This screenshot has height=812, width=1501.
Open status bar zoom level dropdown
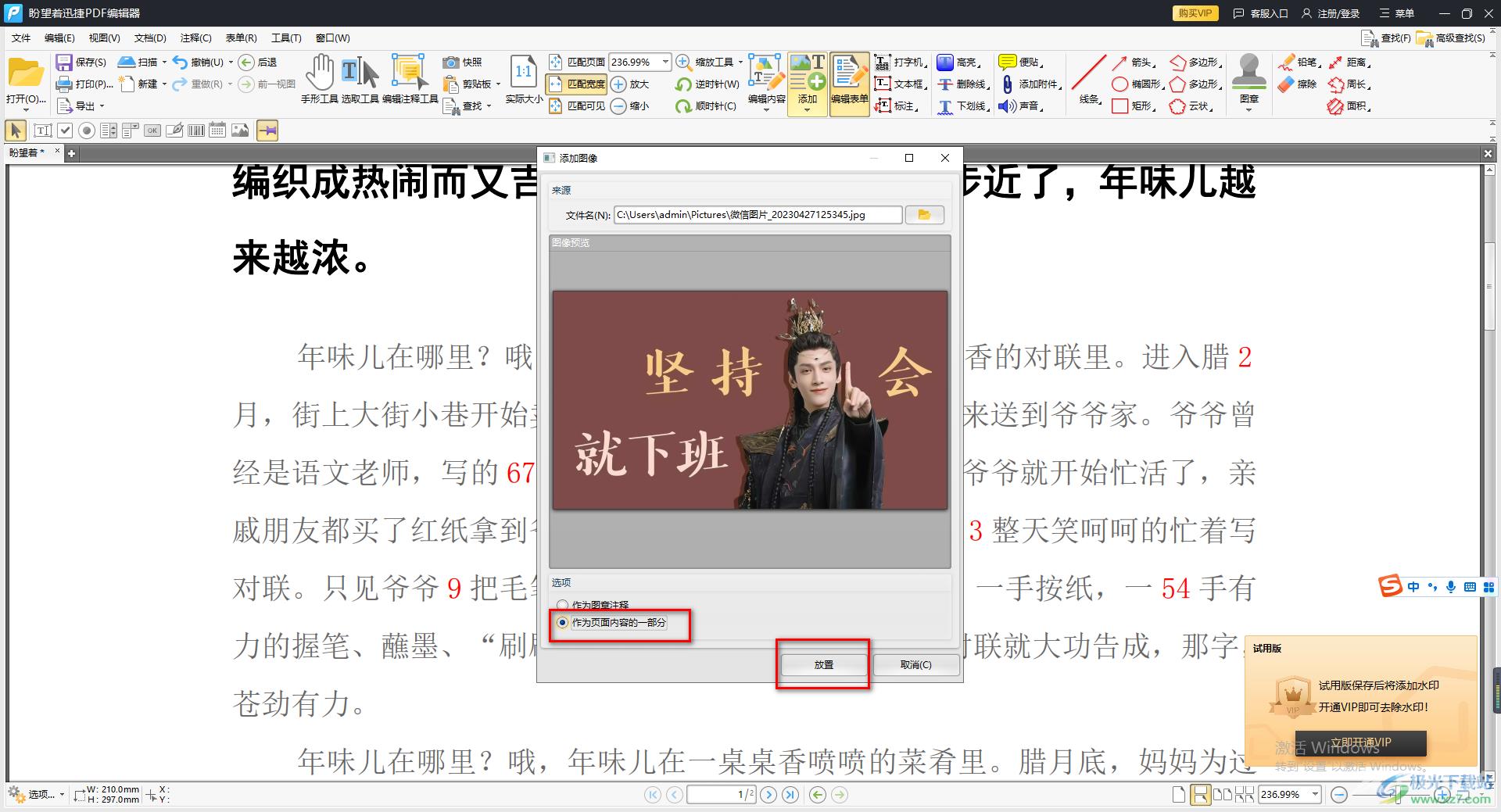click(1315, 795)
